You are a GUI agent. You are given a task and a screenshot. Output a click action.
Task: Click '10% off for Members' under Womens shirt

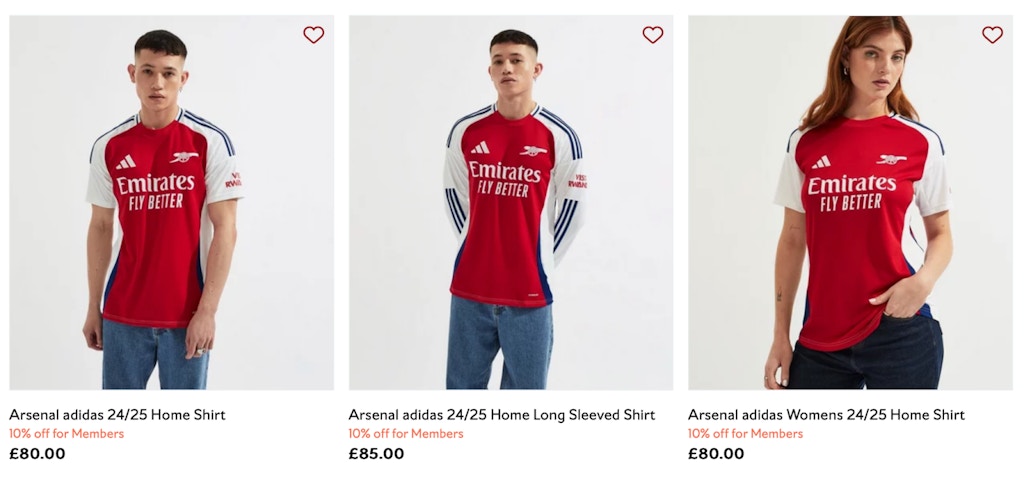click(x=745, y=434)
